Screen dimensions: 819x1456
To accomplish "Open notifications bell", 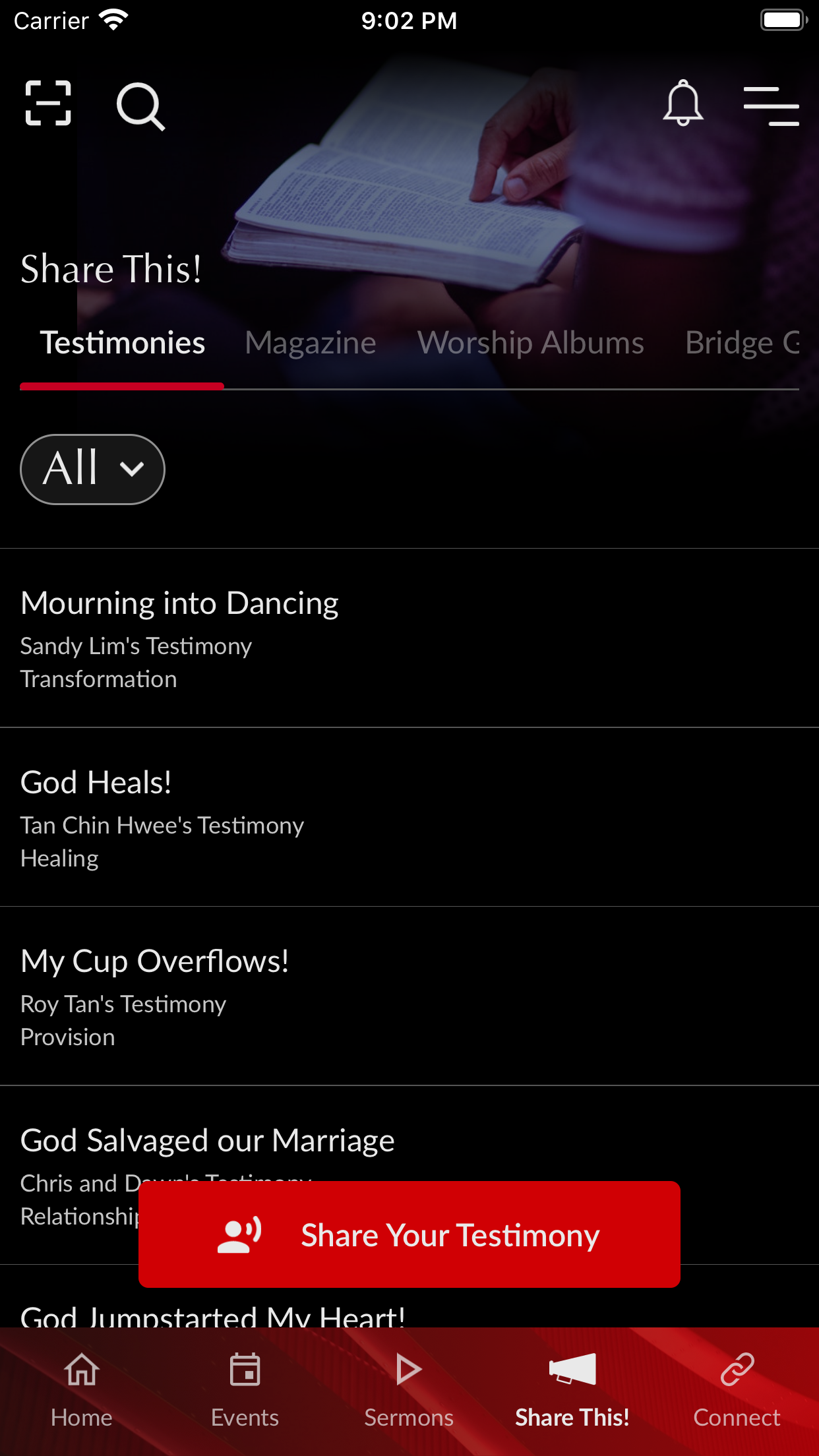I will tap(682, 104).
